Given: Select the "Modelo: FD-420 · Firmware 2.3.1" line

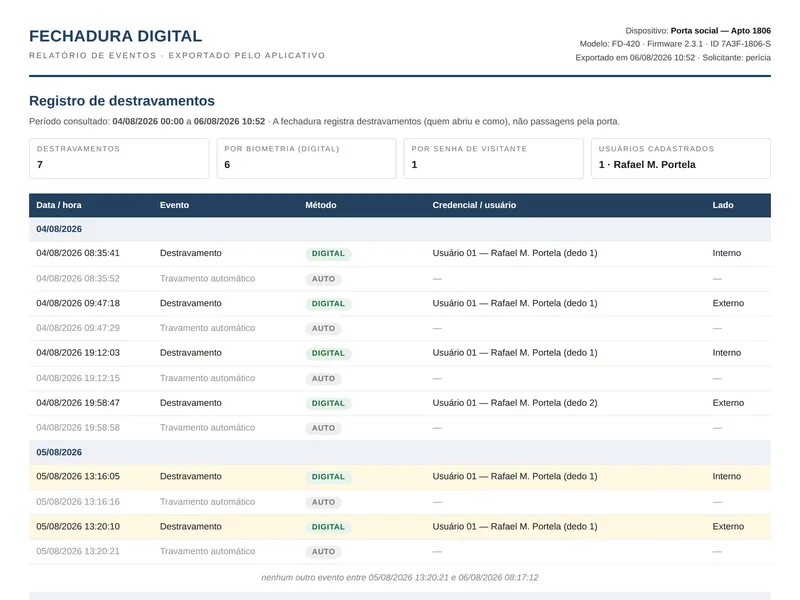Looking at the screenshot, I should (x=675, y=44).
